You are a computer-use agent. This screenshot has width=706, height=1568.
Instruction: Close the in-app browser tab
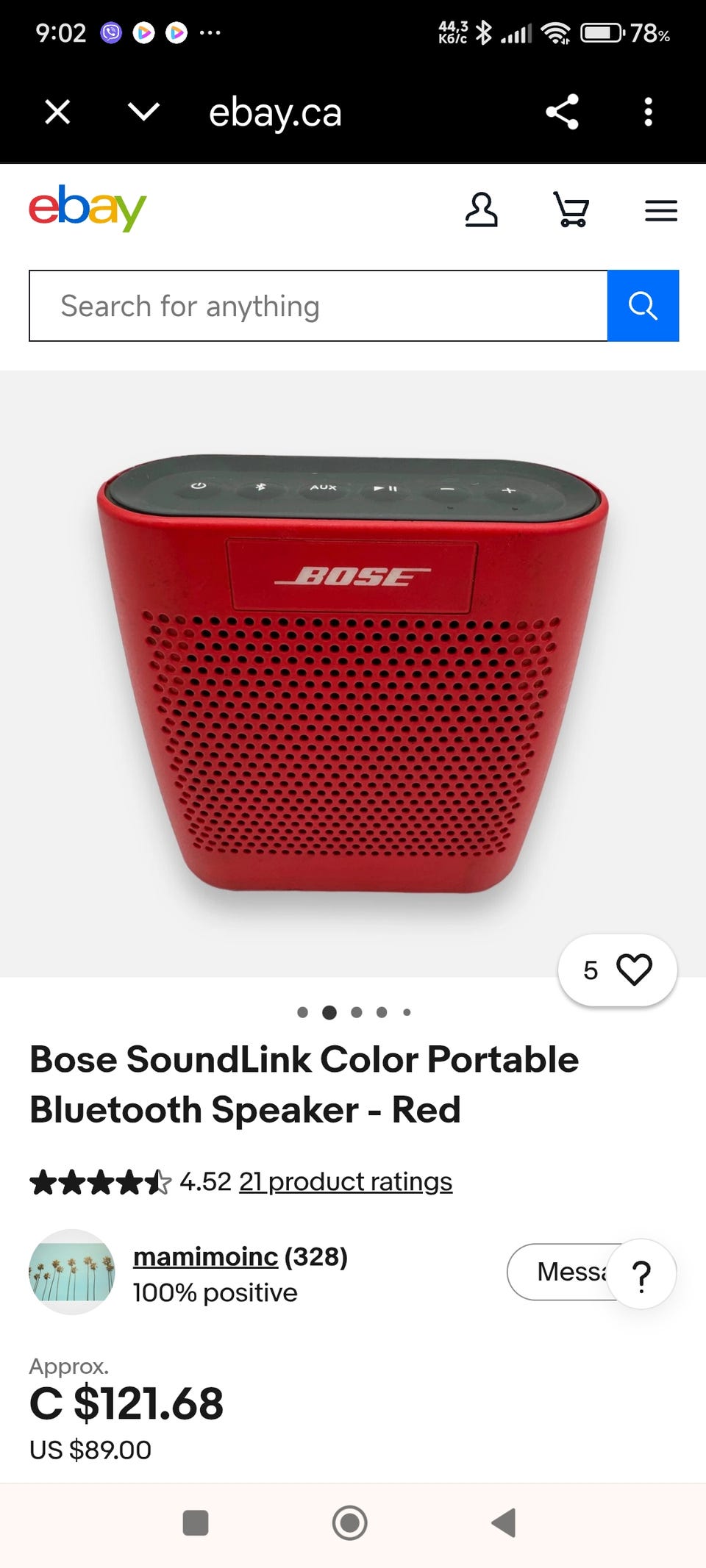click(57, 112)
